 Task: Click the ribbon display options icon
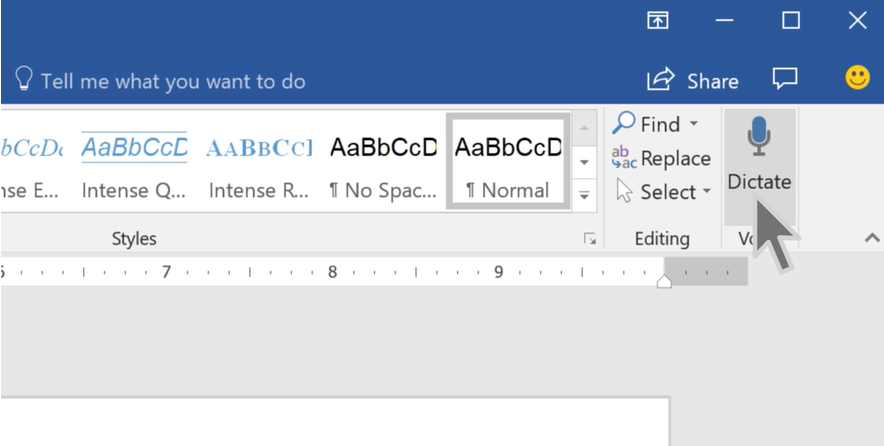657,20
